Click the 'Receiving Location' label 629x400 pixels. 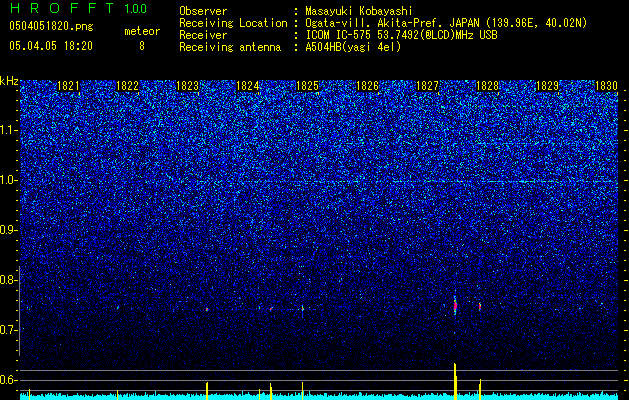(x=233, y=23)
